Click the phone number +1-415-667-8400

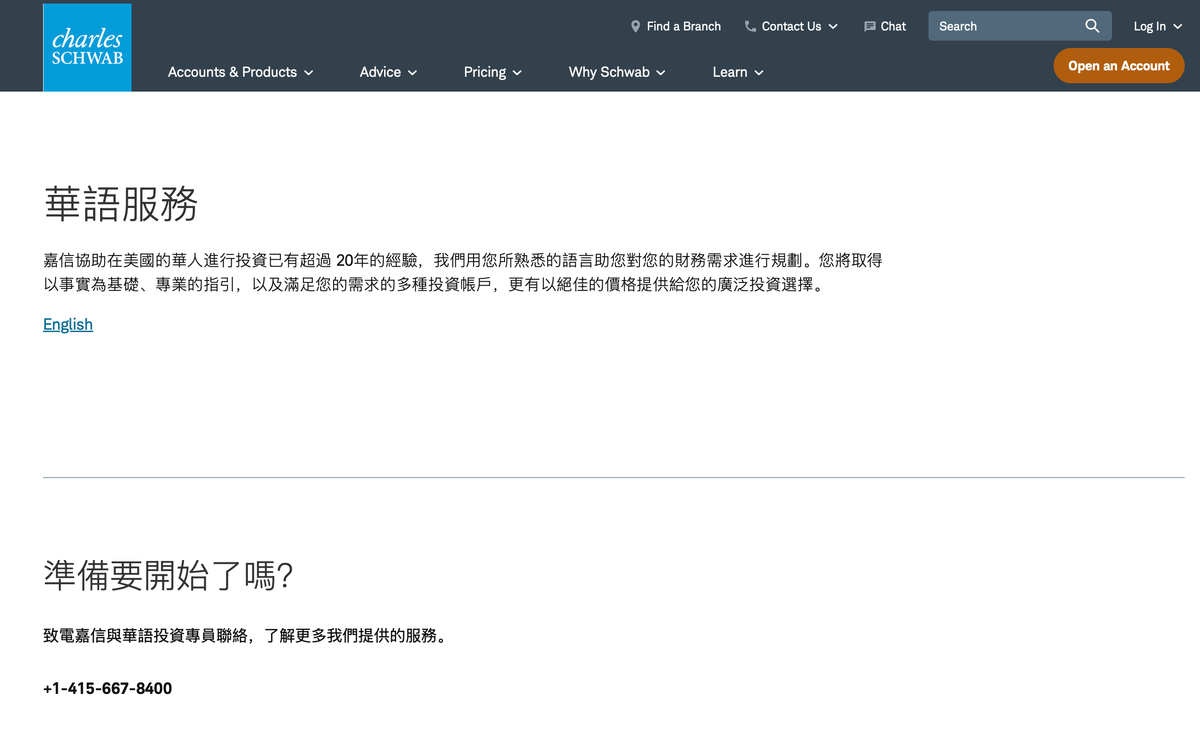point(108,689)
